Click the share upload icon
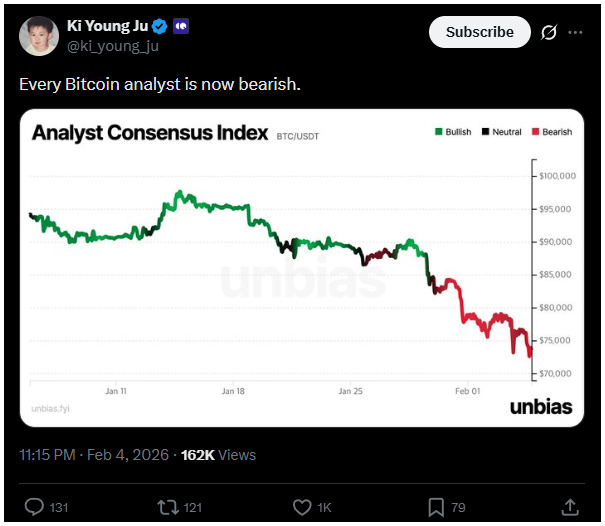Screen dimensions: 605x526 (x=570, y=507)
